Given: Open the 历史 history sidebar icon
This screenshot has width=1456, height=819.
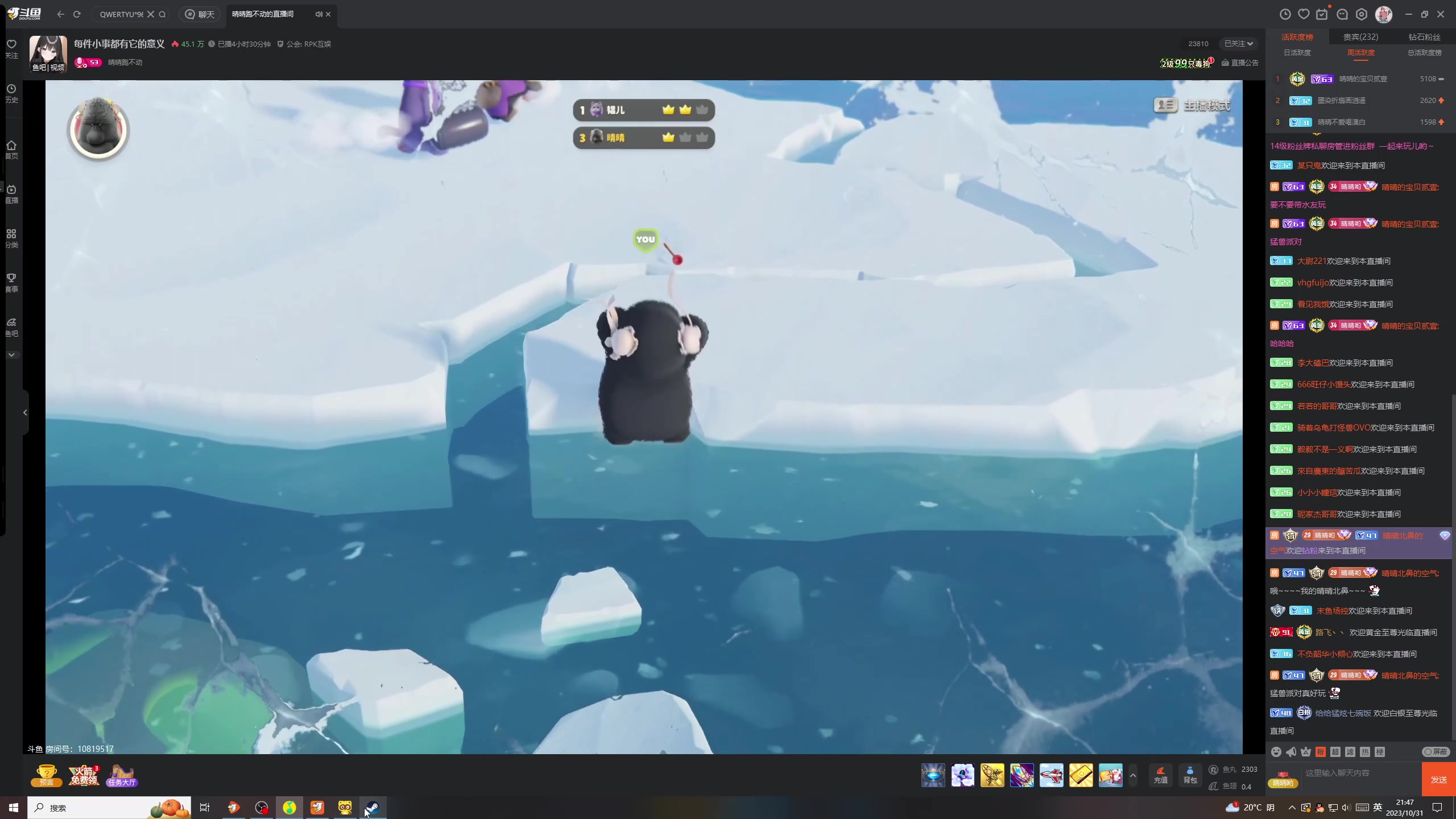Looking at the screenshot, I should (x=11, y=93).
